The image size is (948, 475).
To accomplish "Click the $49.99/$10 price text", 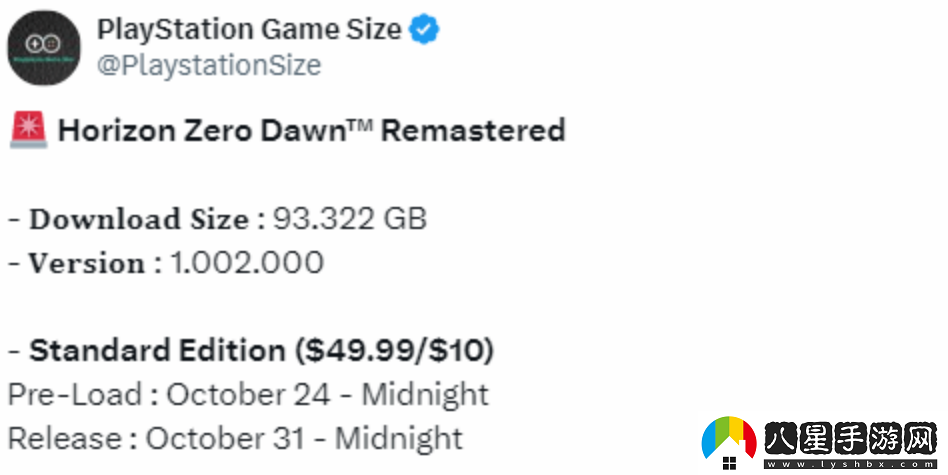I will (x=394, y=351).
